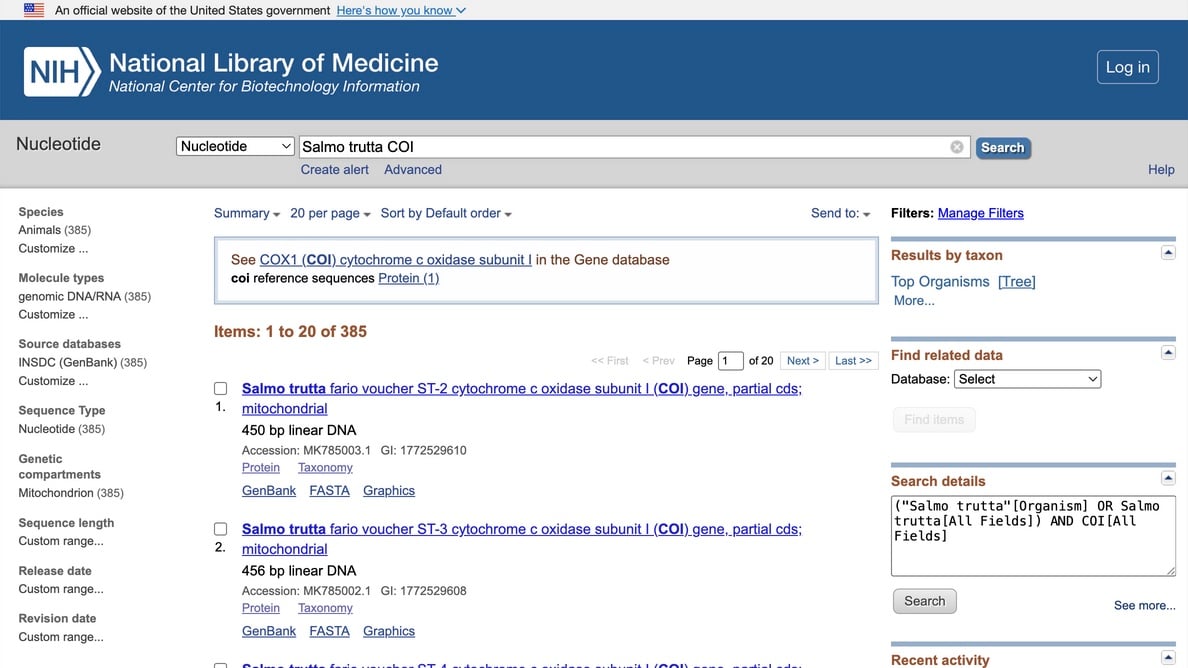This screenshot has width=1188, height=668.
Task: Collapse the Search details panel
Action: click(1168, 478)
